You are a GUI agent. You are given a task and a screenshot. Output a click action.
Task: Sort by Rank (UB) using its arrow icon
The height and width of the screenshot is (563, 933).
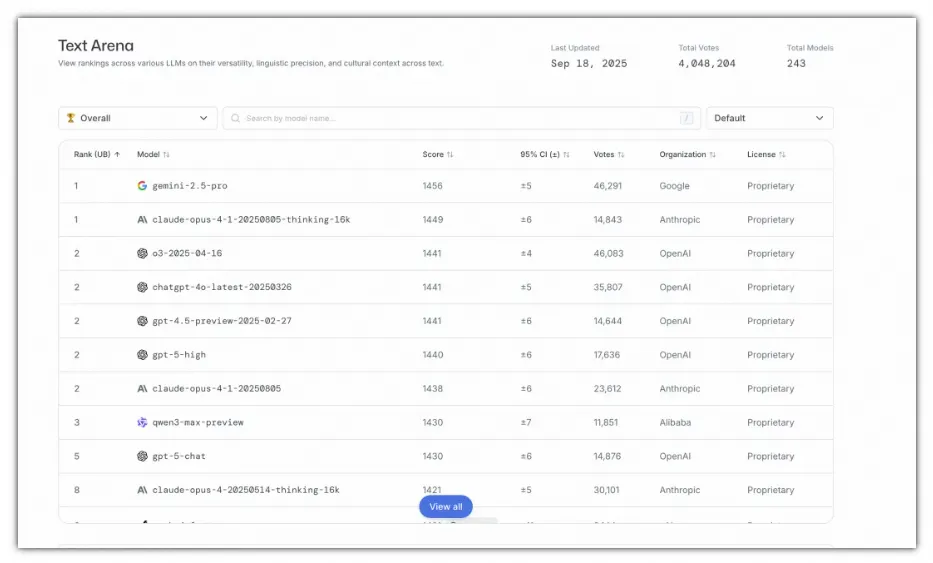point(117,155)
